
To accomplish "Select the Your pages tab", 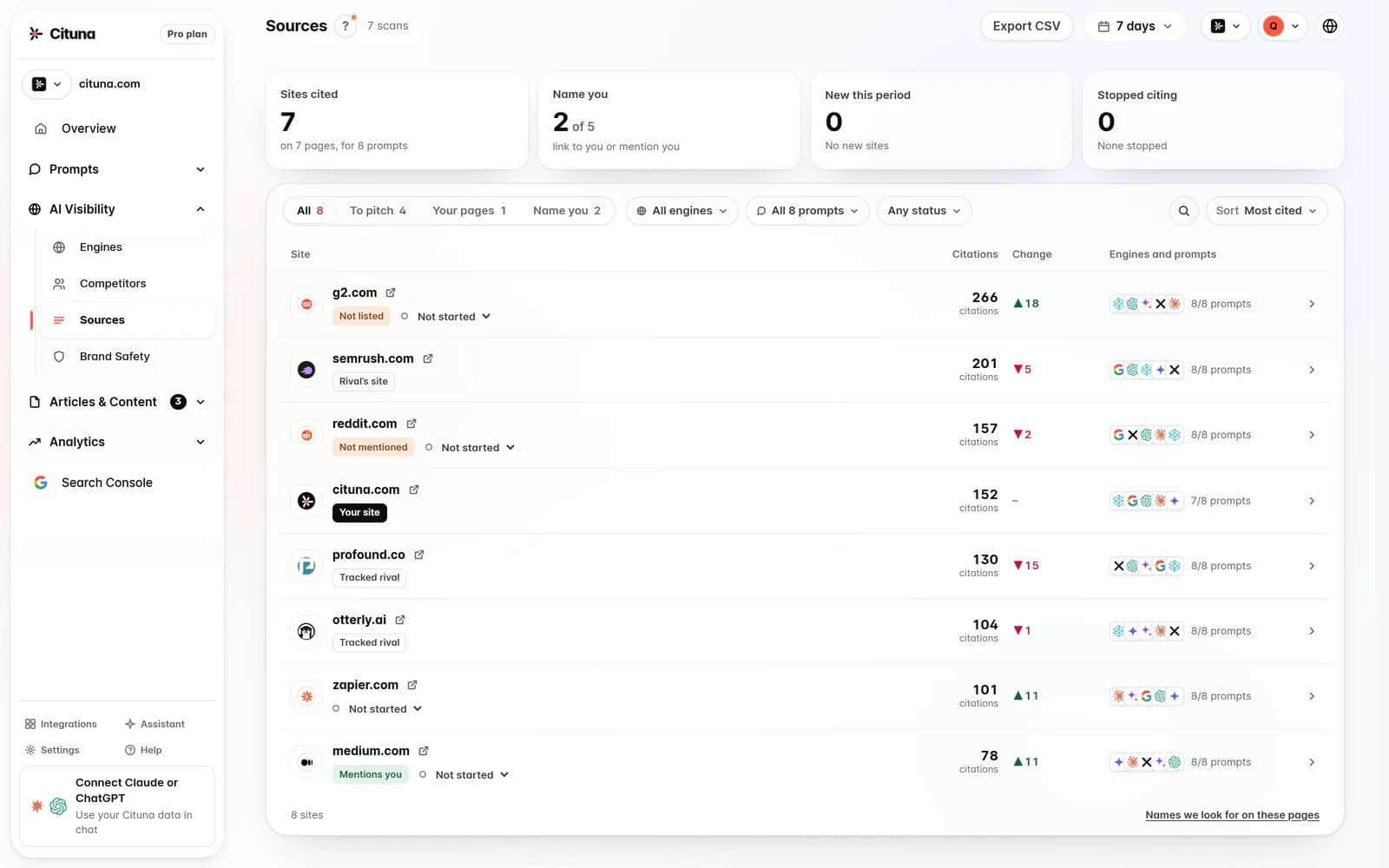I will pyautogui.click(x=469, y=211).
